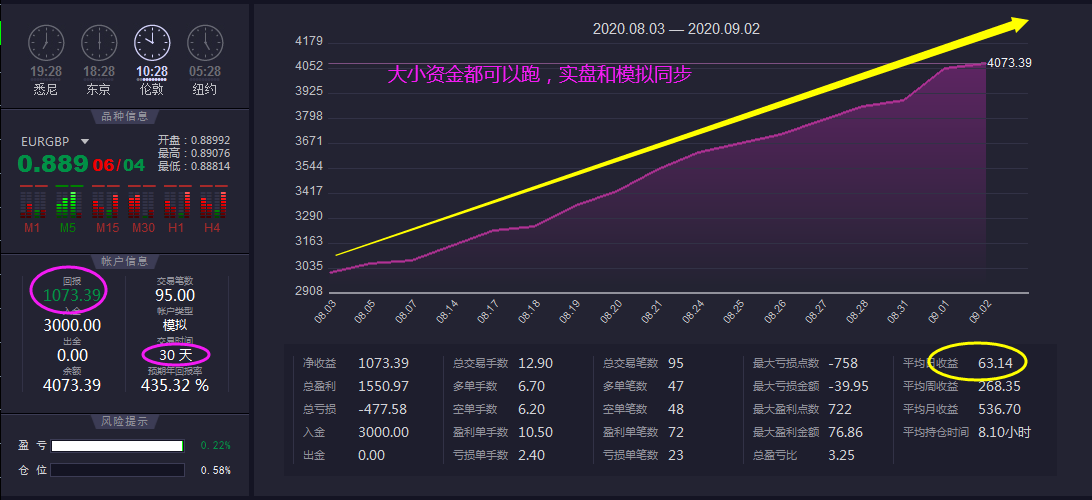Pick the H4 timeframe signal meter
Screen dimensions: 1092x500
pos(212,202)
